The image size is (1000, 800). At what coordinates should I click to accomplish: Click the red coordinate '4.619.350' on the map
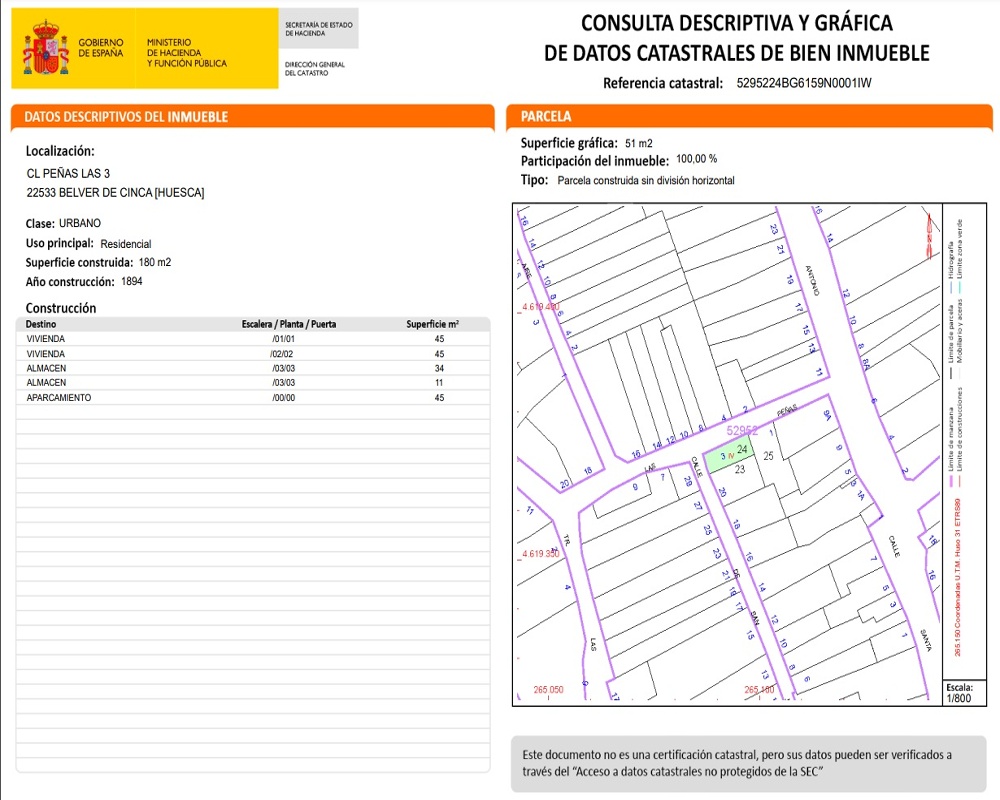pos(540,554)
